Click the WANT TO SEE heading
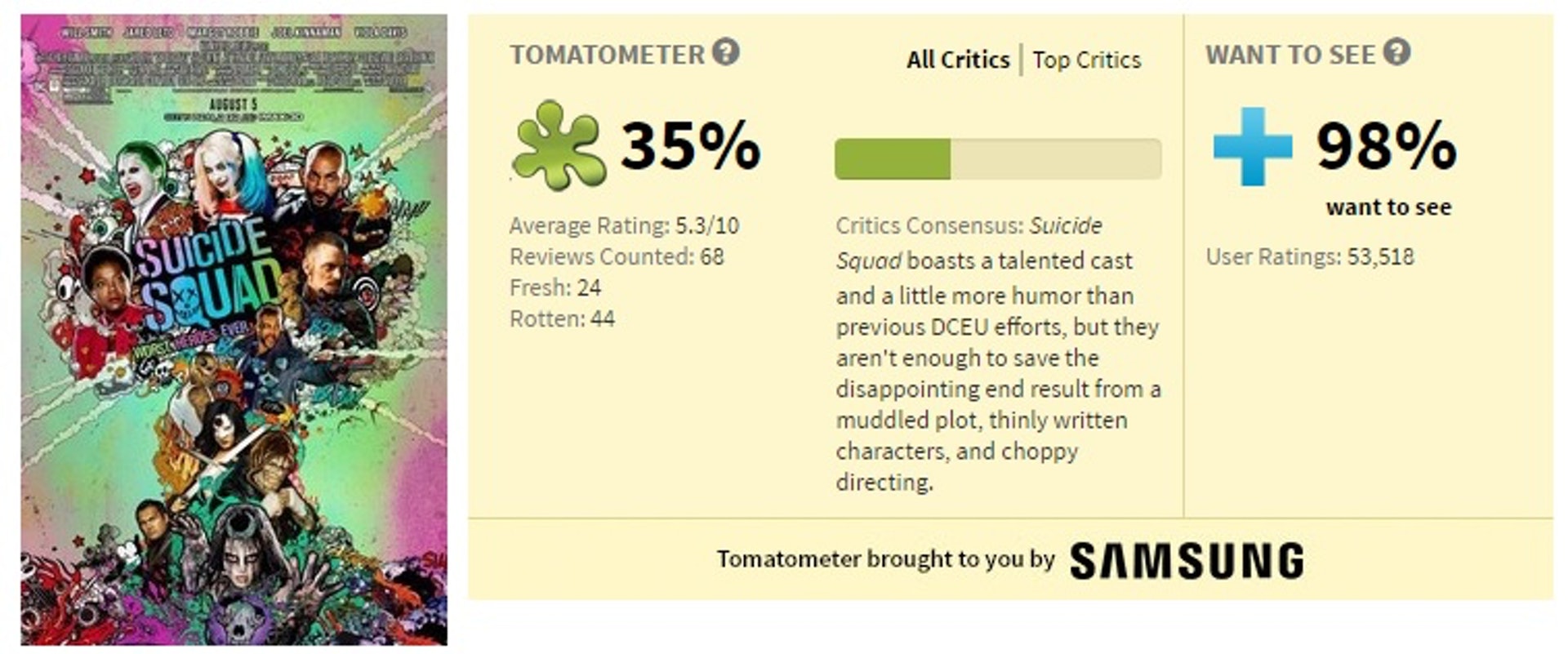Image resolution: width=1568 pixels, height=654 pixels. [x=1290, y=55]
